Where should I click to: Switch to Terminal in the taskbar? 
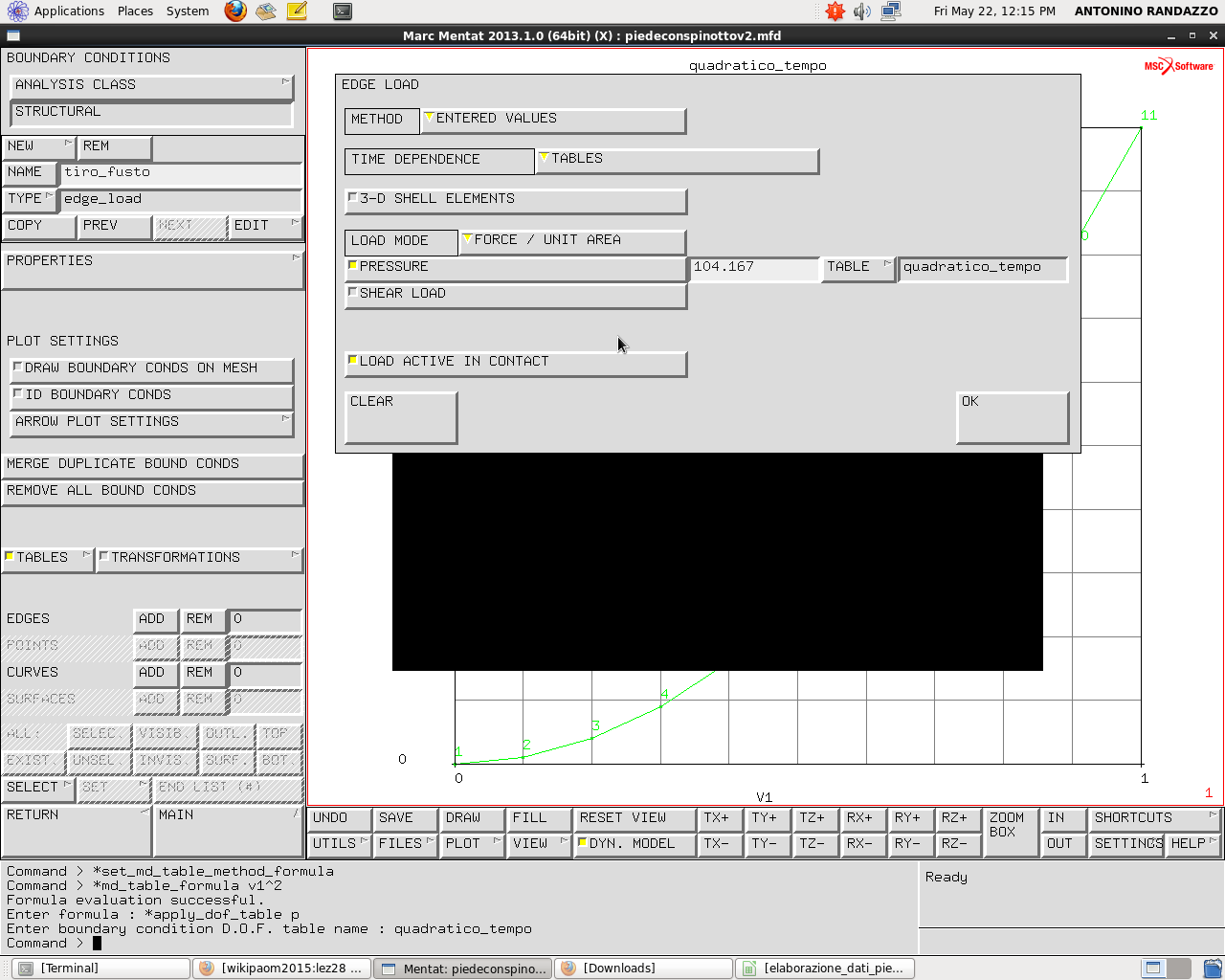101,969
